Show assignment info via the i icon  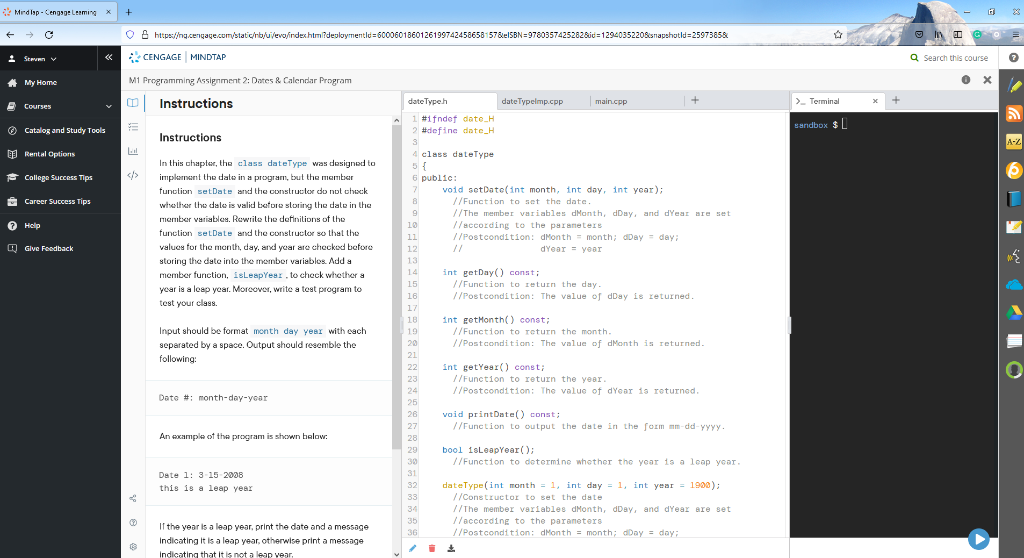pos(966,80)
